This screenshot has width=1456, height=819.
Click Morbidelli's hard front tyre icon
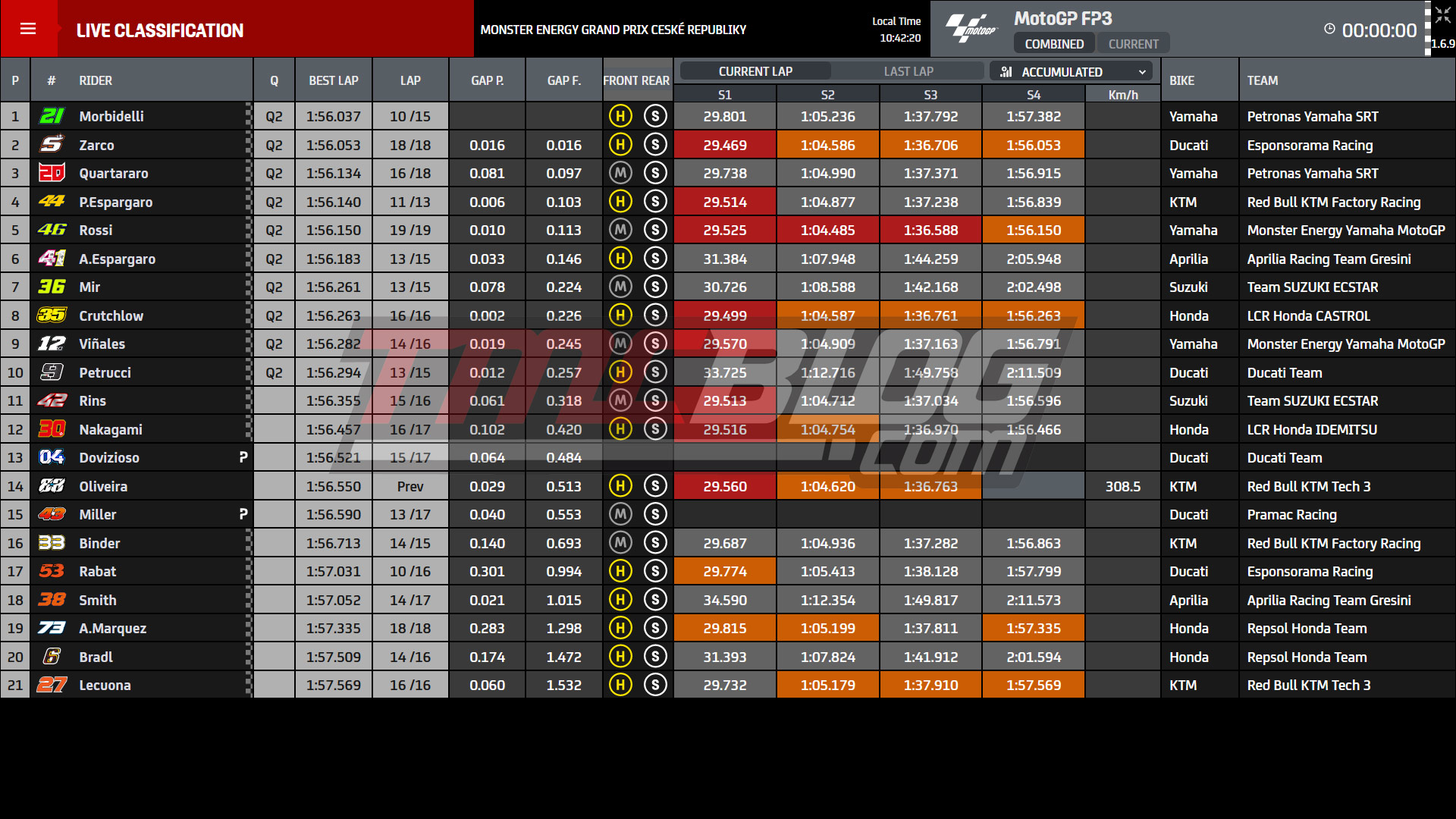(620, 116)
